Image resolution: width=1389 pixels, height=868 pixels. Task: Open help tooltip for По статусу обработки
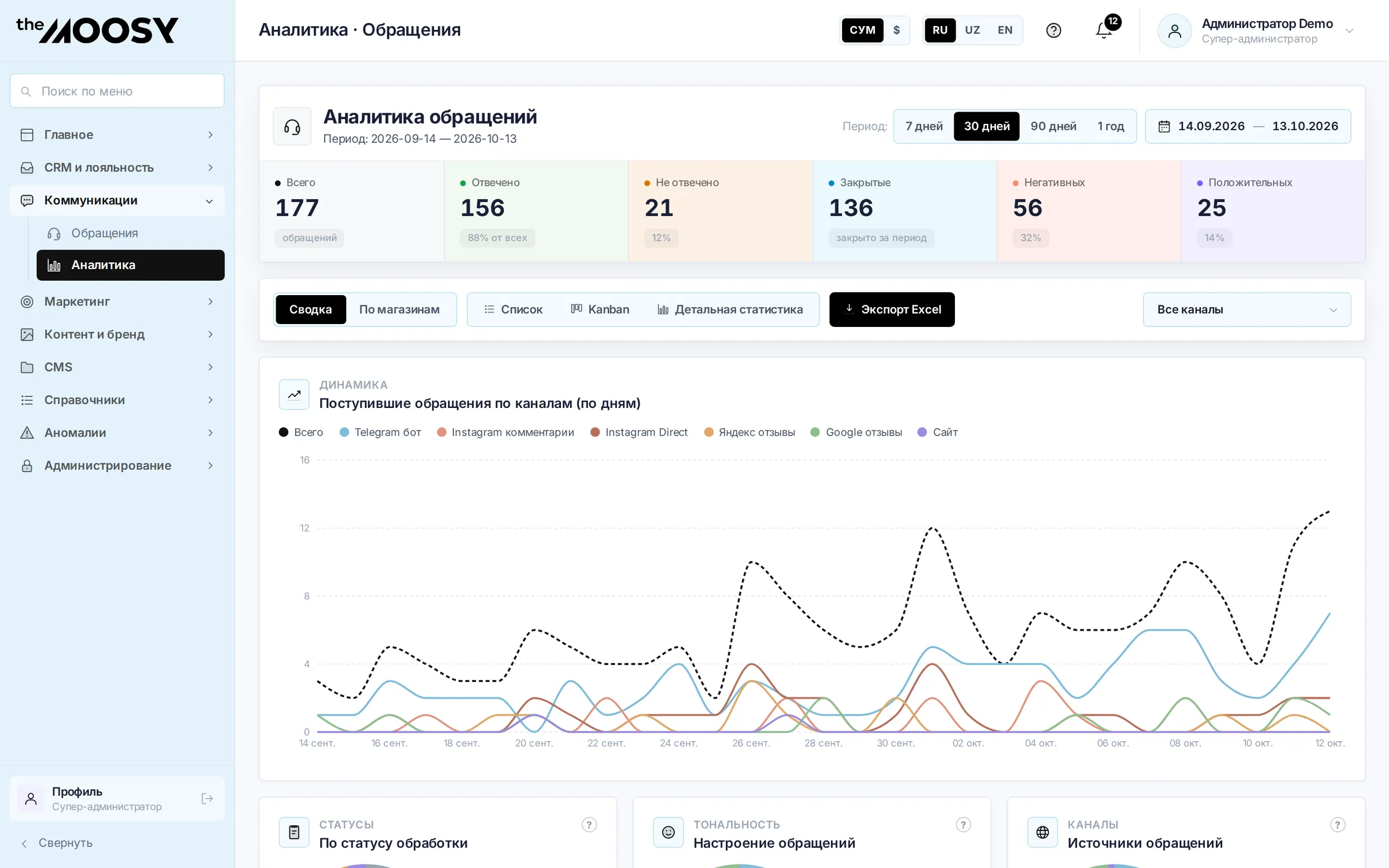click(x=589, y=825)
